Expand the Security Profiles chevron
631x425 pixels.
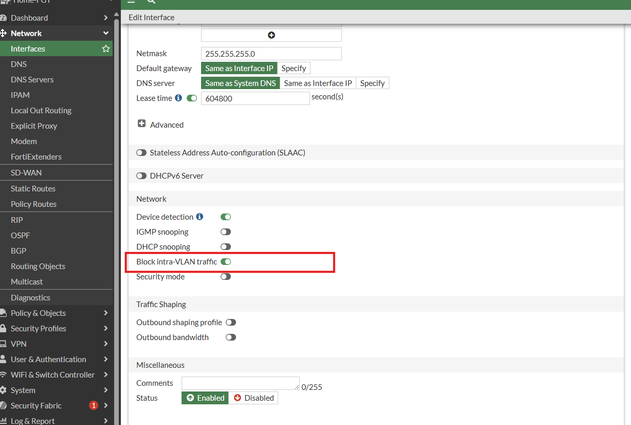105,328
